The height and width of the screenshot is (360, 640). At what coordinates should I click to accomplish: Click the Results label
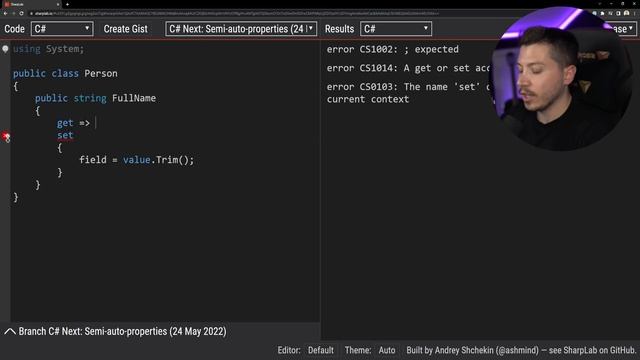click(339, 29)
